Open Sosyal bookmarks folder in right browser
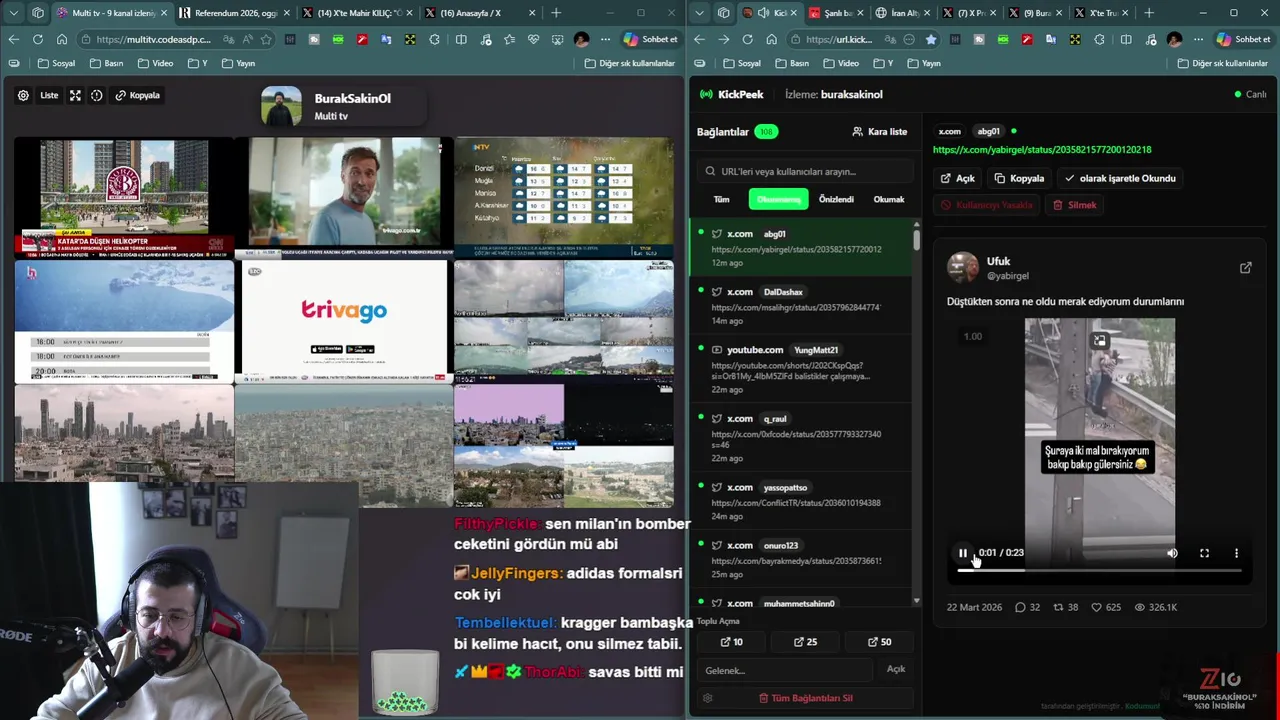 pyautogui.click(x=741, y=63)
